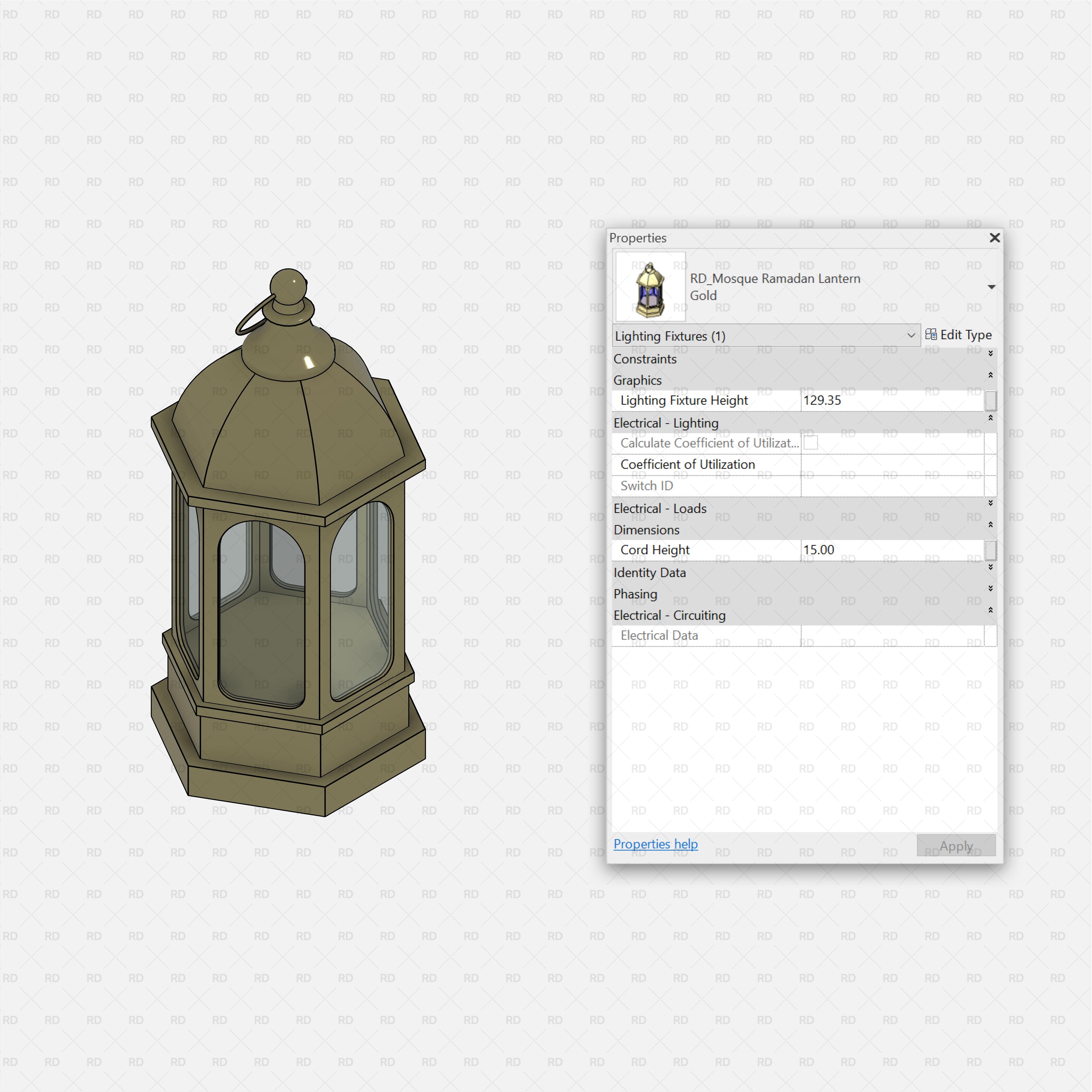1092x1092 pixels.
Task: Click the Coefficient of Utilization value field
Action: pos(899,464)
